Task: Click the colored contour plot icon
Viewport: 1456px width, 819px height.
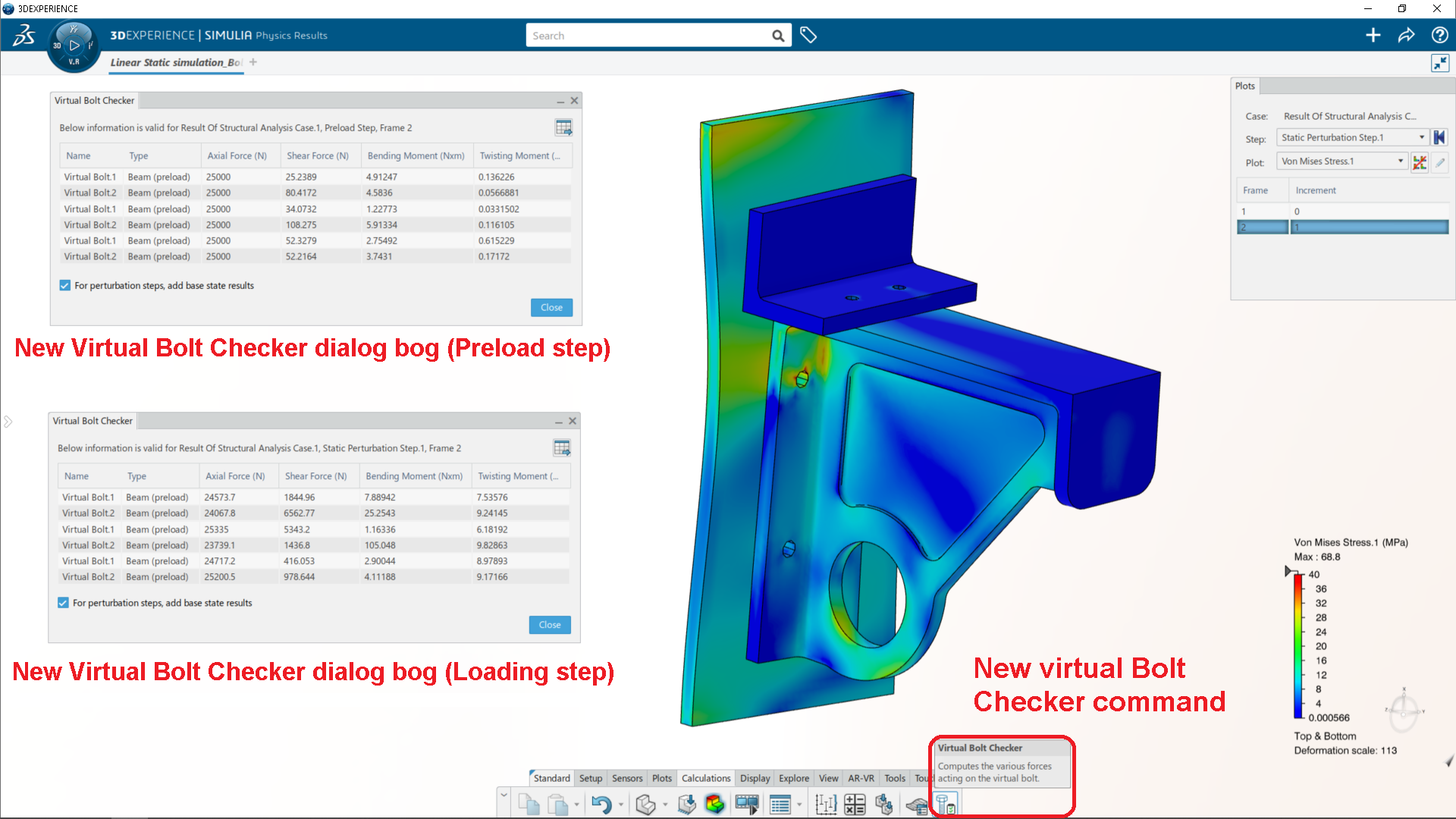Action: coord(714,804)
